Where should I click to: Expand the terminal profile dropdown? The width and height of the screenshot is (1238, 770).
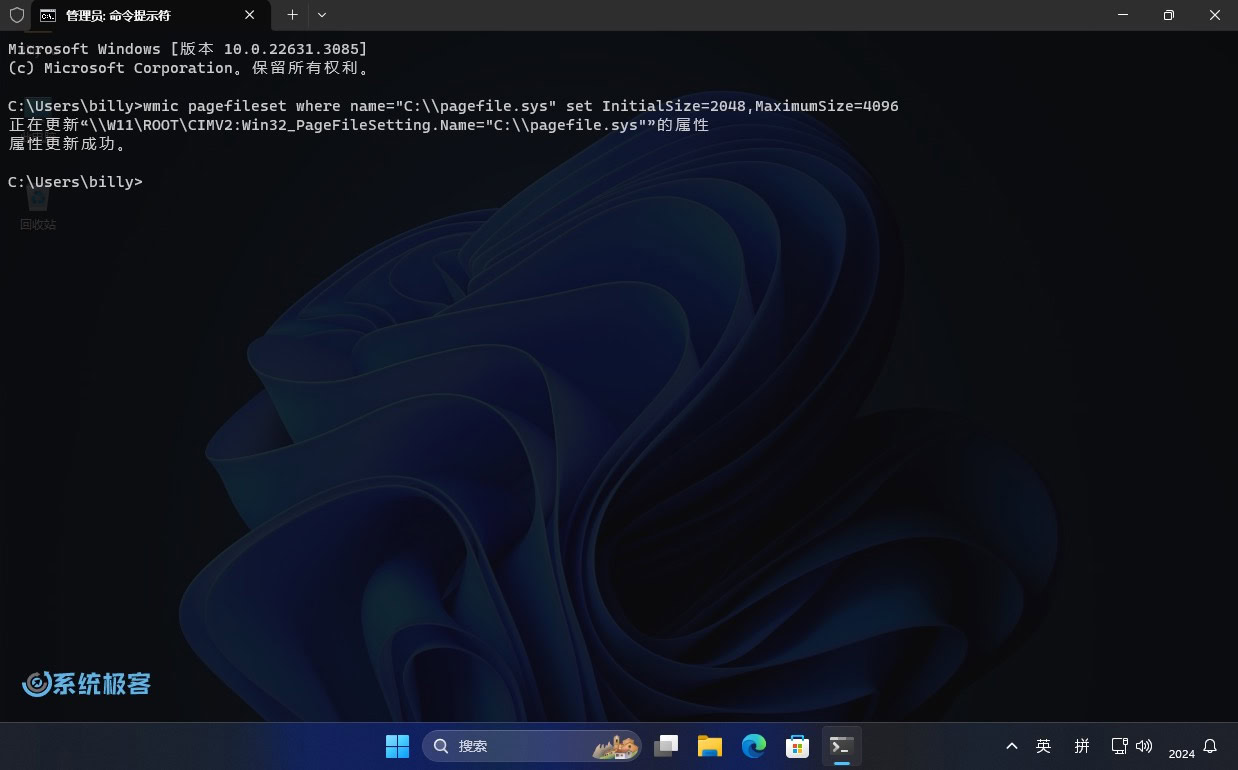point(321,15)
